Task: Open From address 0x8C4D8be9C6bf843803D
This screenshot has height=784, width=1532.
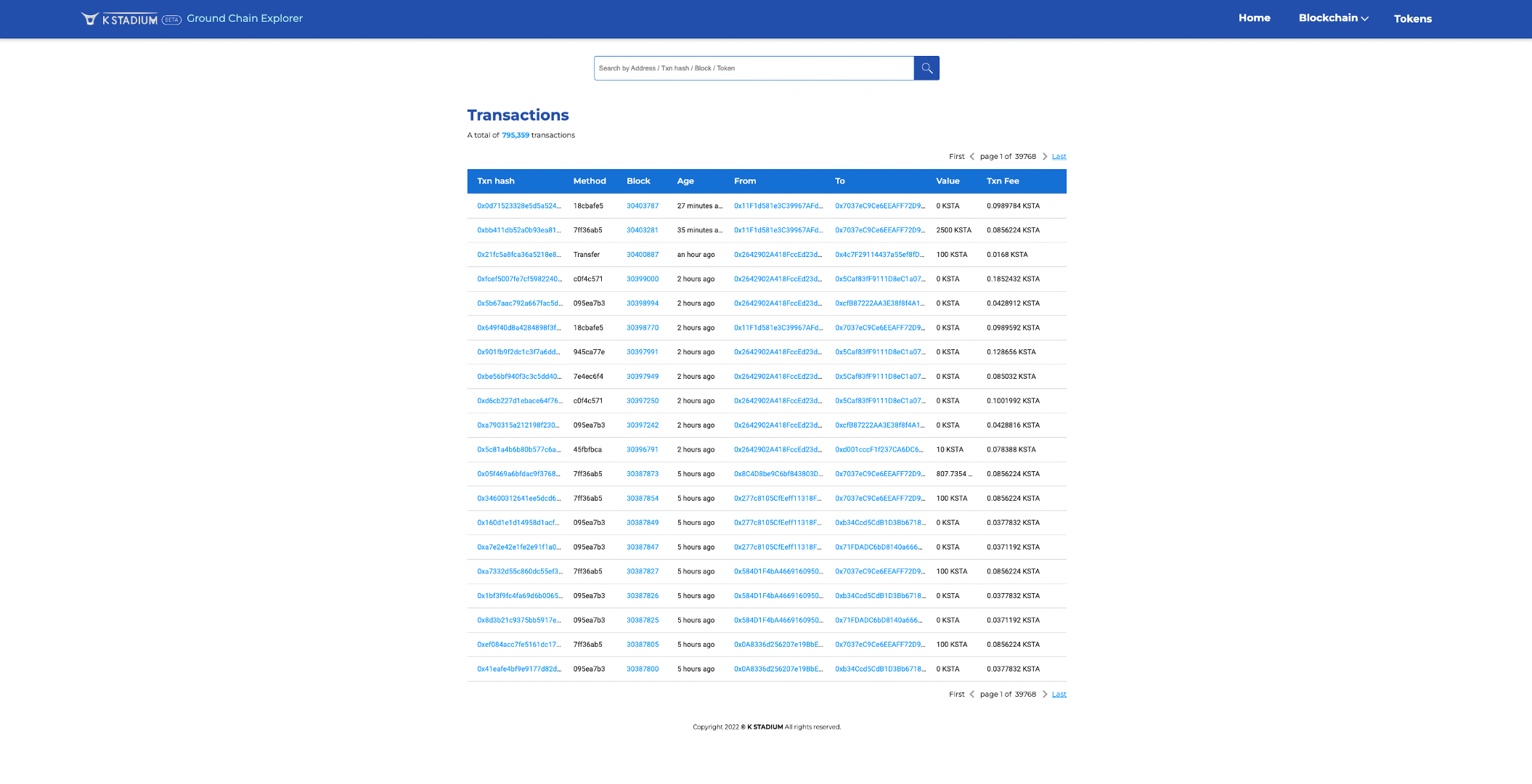Action: [x=778, y=474]
